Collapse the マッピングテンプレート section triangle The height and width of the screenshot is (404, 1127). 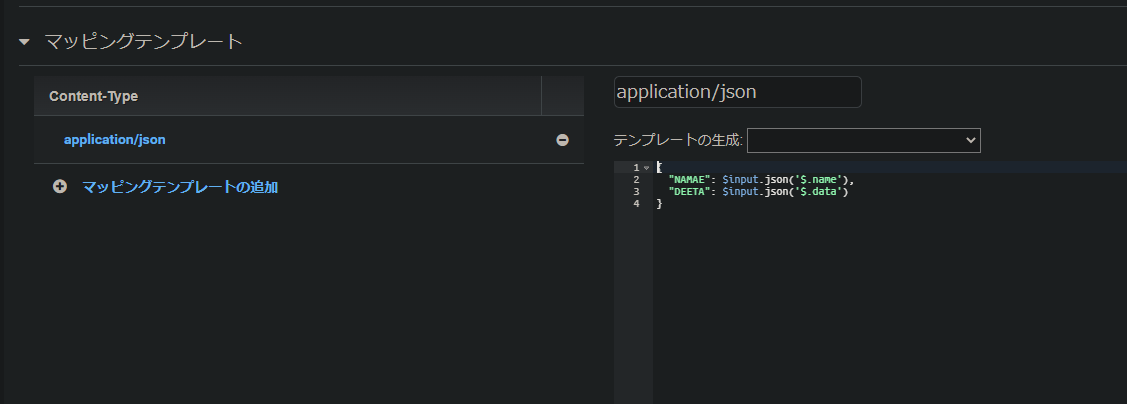pos(24,42)
